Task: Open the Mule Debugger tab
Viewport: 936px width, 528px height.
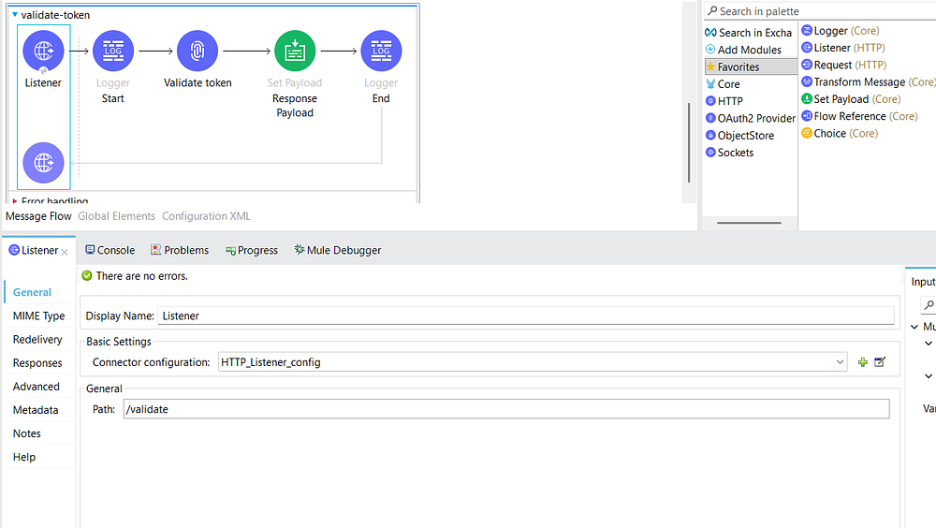Action: click(x=337, y=251)
